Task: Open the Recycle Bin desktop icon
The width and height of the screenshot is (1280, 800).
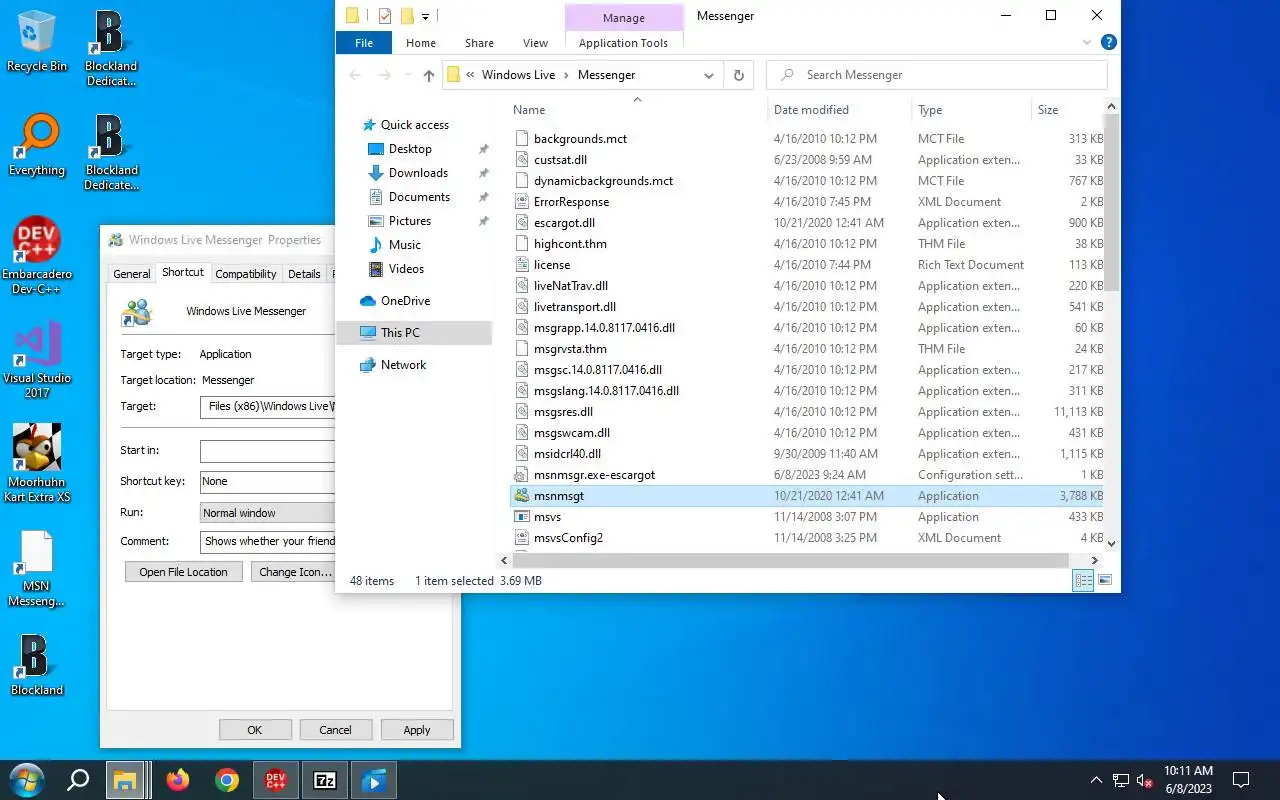Action: [37, 42]
